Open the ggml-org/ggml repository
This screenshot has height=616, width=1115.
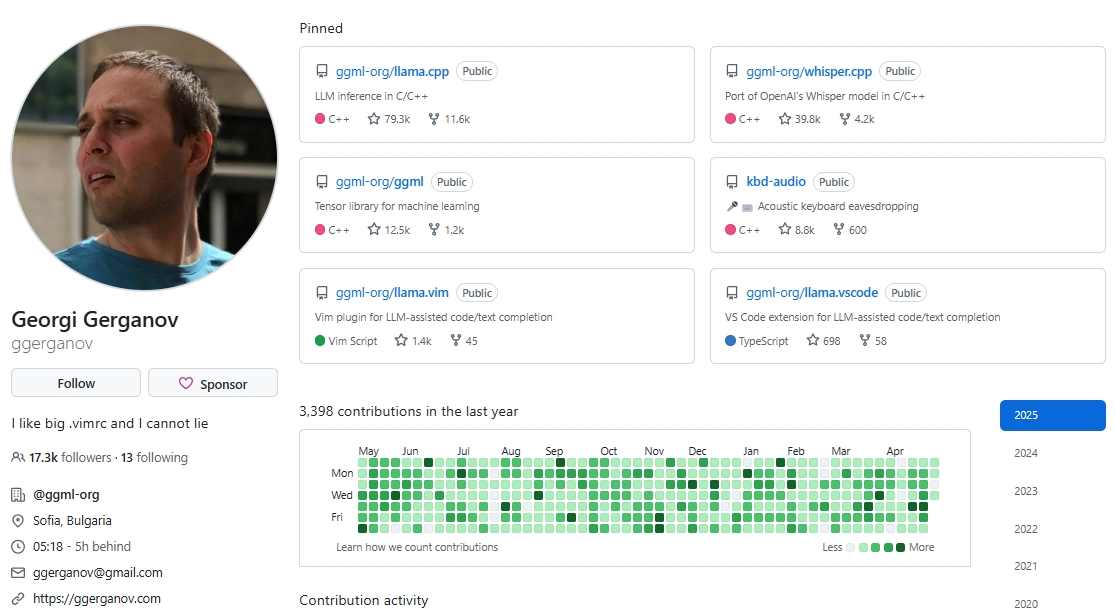[380, 182]
